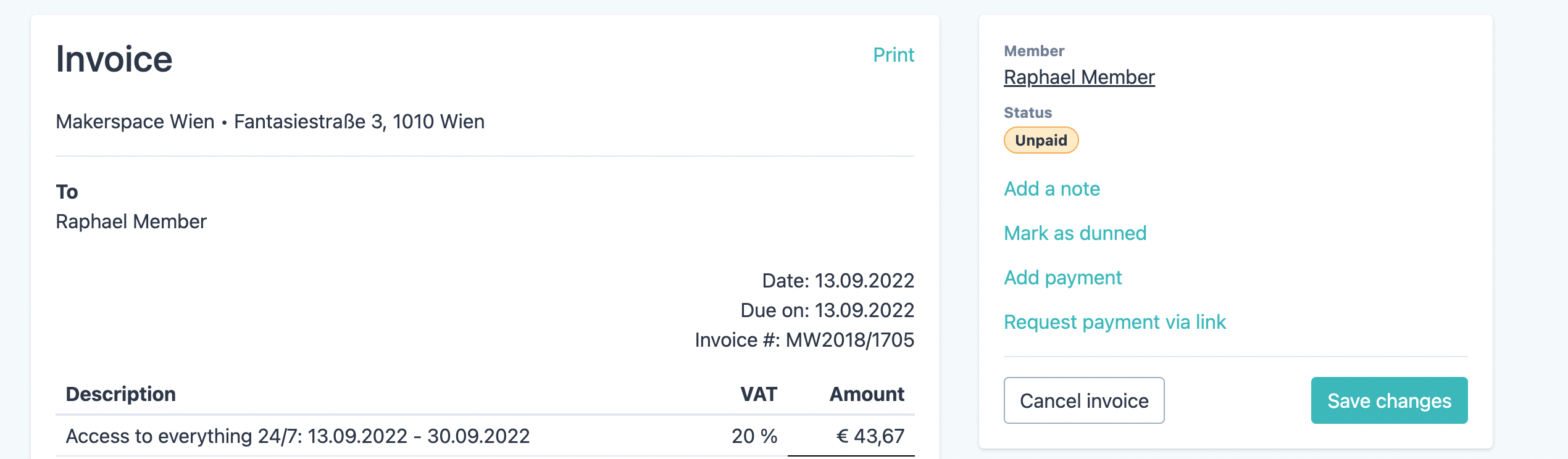1568x459 pixels.
Task: Select Request payment via link
Action: pyautogui.click(x=1114, y=322)
